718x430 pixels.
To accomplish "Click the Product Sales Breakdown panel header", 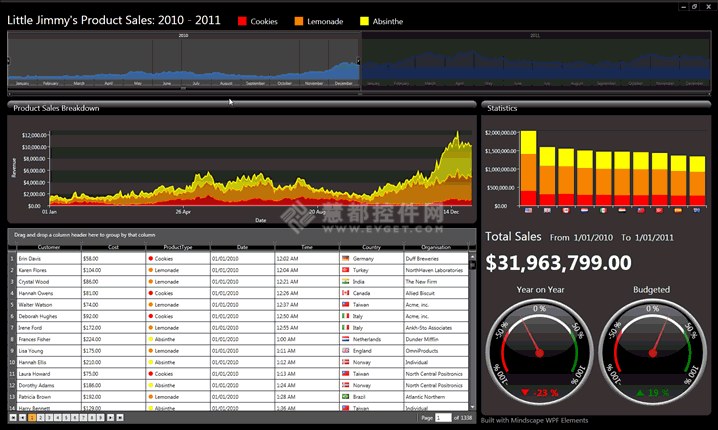I will [x=242, y=108].
